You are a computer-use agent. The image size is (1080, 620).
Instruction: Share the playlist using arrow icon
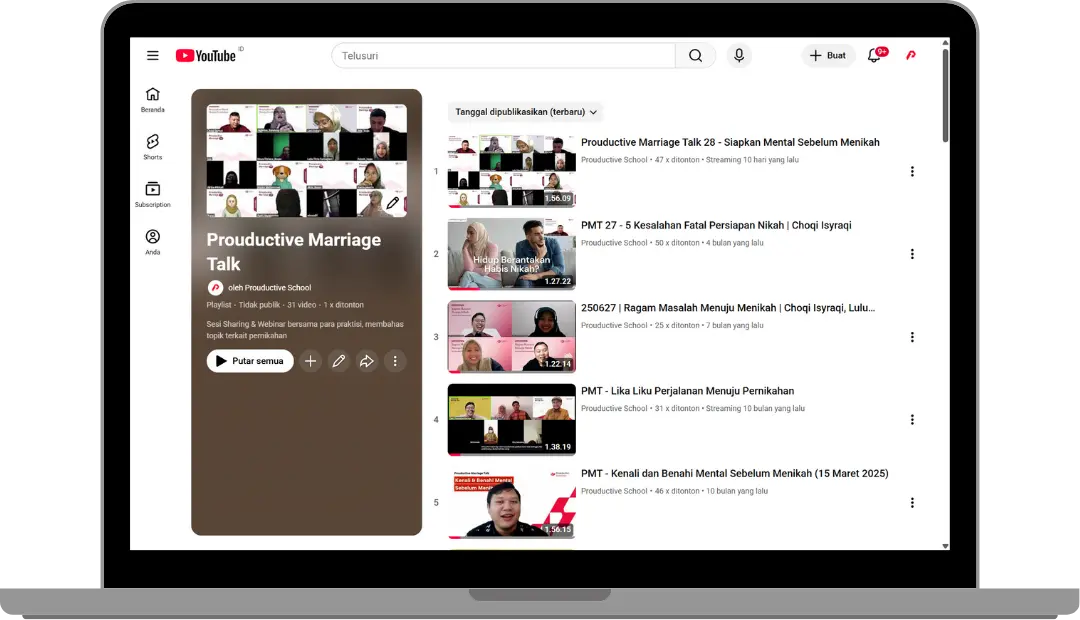367,361
